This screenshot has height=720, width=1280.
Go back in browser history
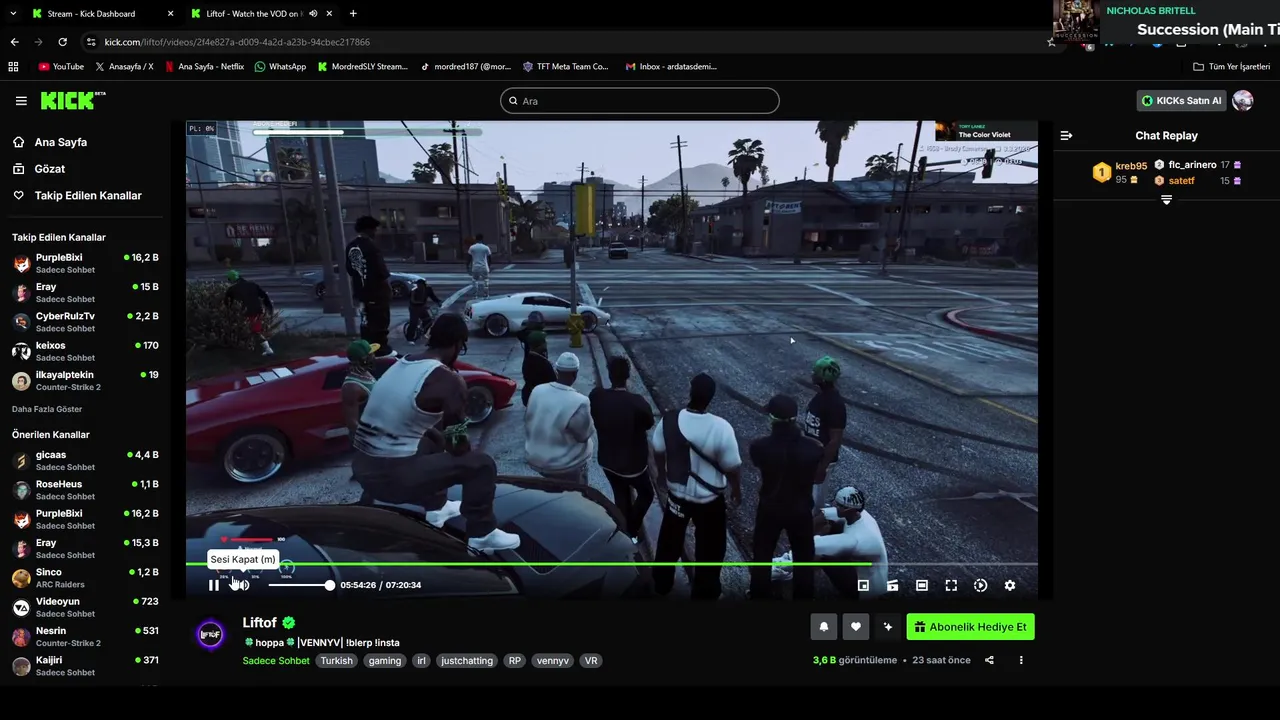pyautogui.click(x=14, y=42)
